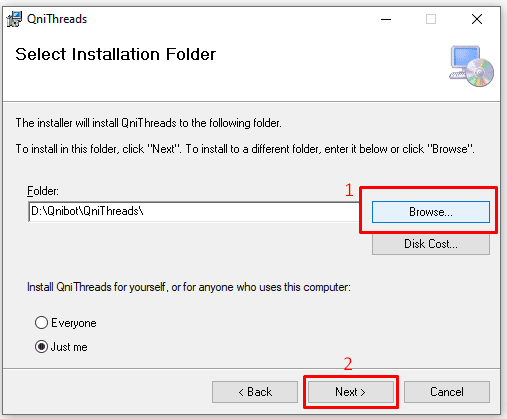Viewport: 507px width, 419px height.
Task: Click the greyed-out maximize window button
Action: click(x=431, y=19)
